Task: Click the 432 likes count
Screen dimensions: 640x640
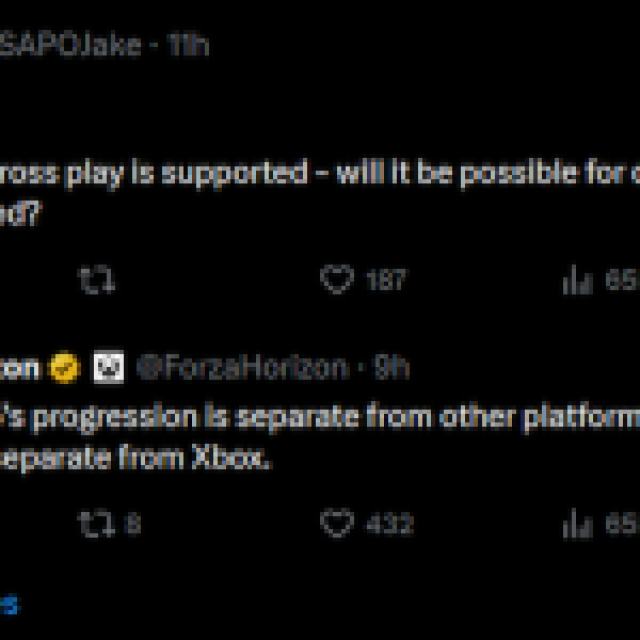Action: 389,523
